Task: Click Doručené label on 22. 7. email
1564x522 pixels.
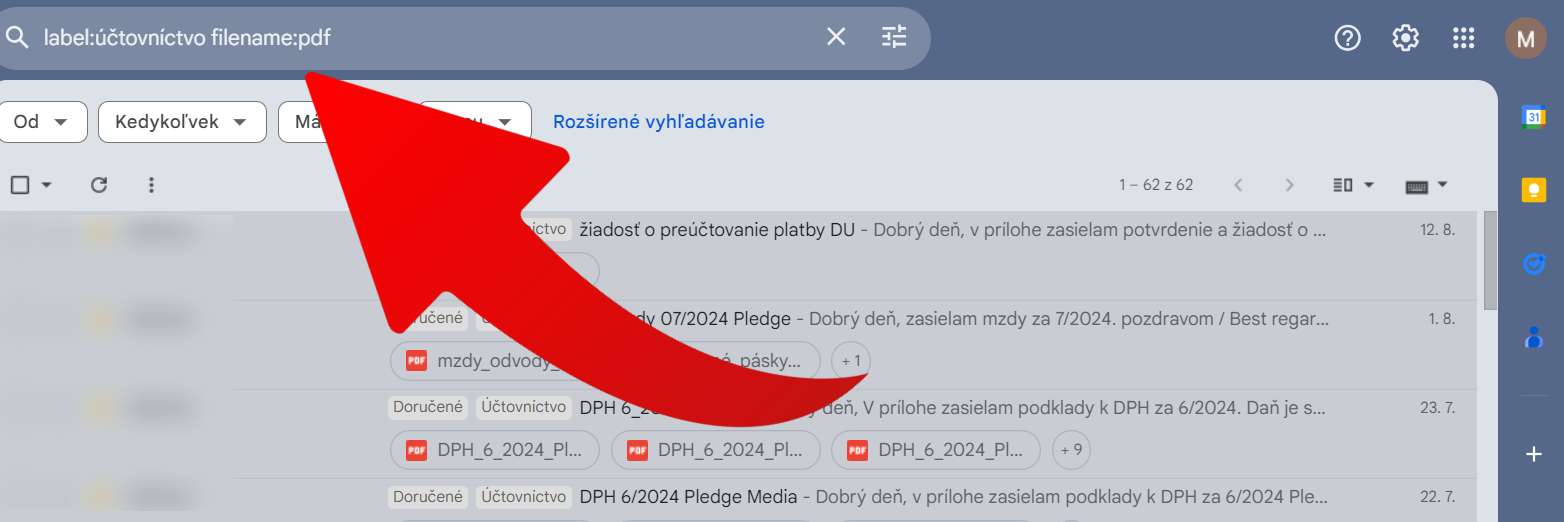Action: click(x=427, y=496)
